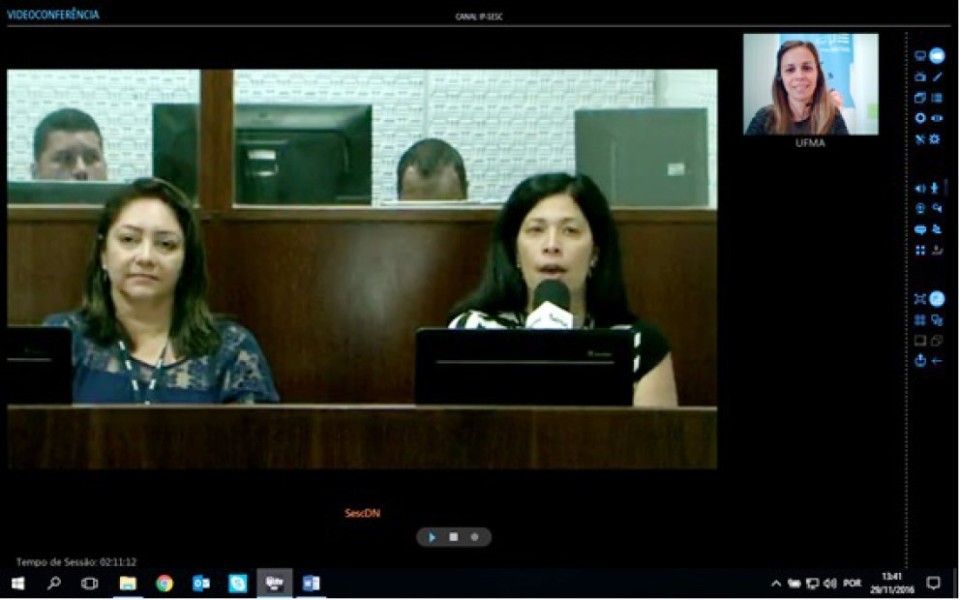Stop playback with the square stop button

click(x=454, y=537)
